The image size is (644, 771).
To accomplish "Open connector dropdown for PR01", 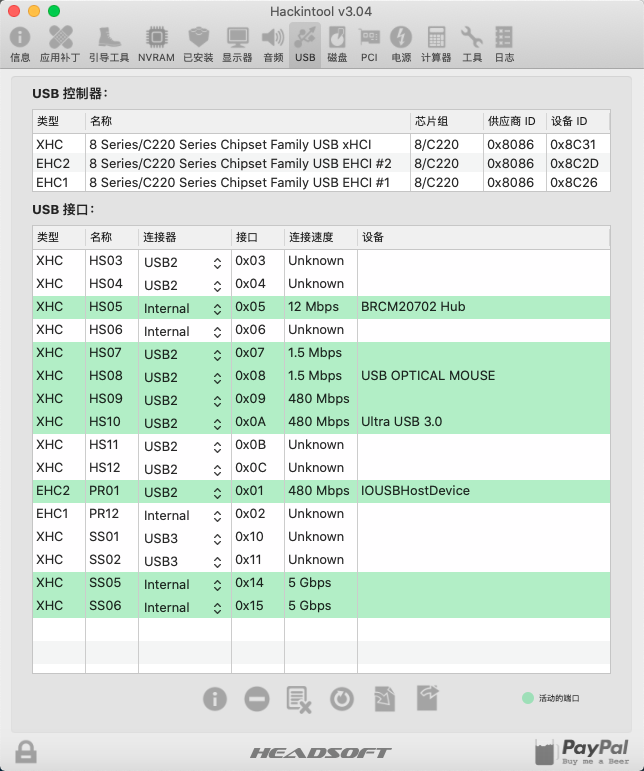I will coord(184,493).
